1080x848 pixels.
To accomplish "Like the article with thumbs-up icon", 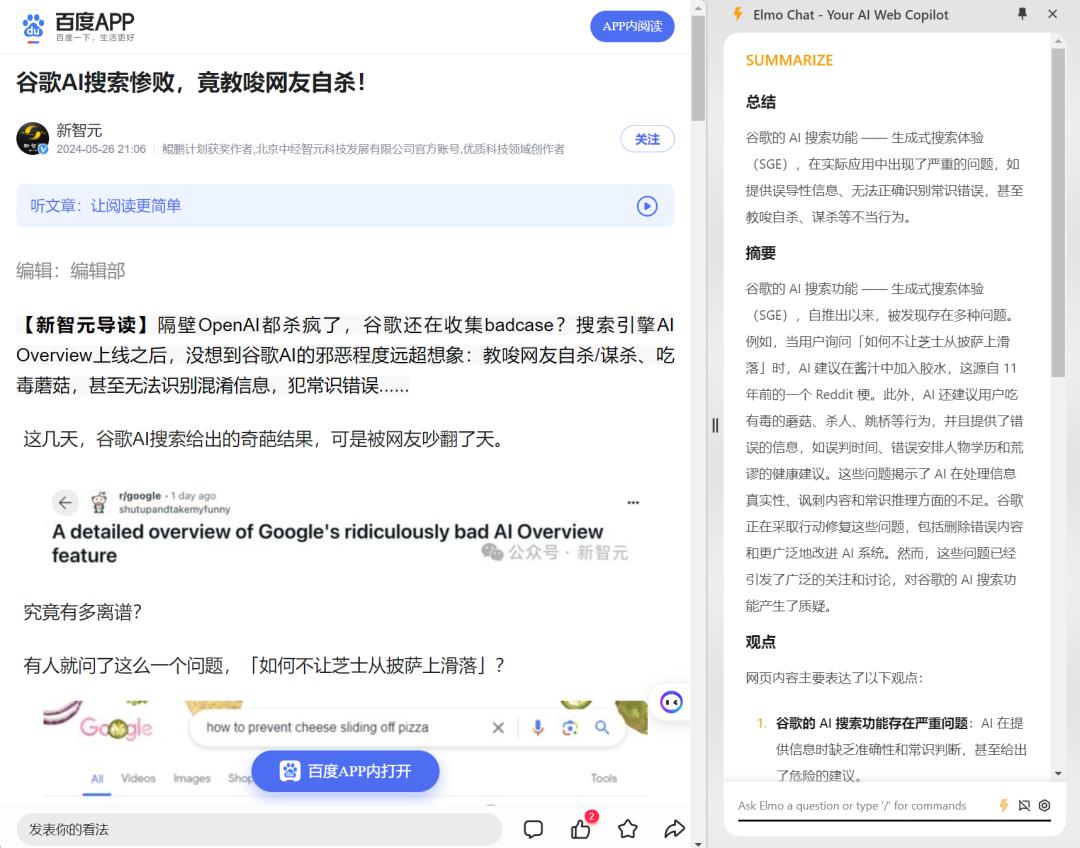I will (581, 829).
